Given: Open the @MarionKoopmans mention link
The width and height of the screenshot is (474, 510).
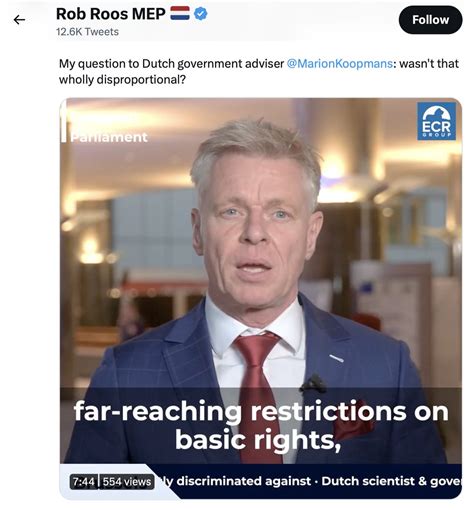Looking at the screenshot, I should pyautogui.click(x=339, y=63).
